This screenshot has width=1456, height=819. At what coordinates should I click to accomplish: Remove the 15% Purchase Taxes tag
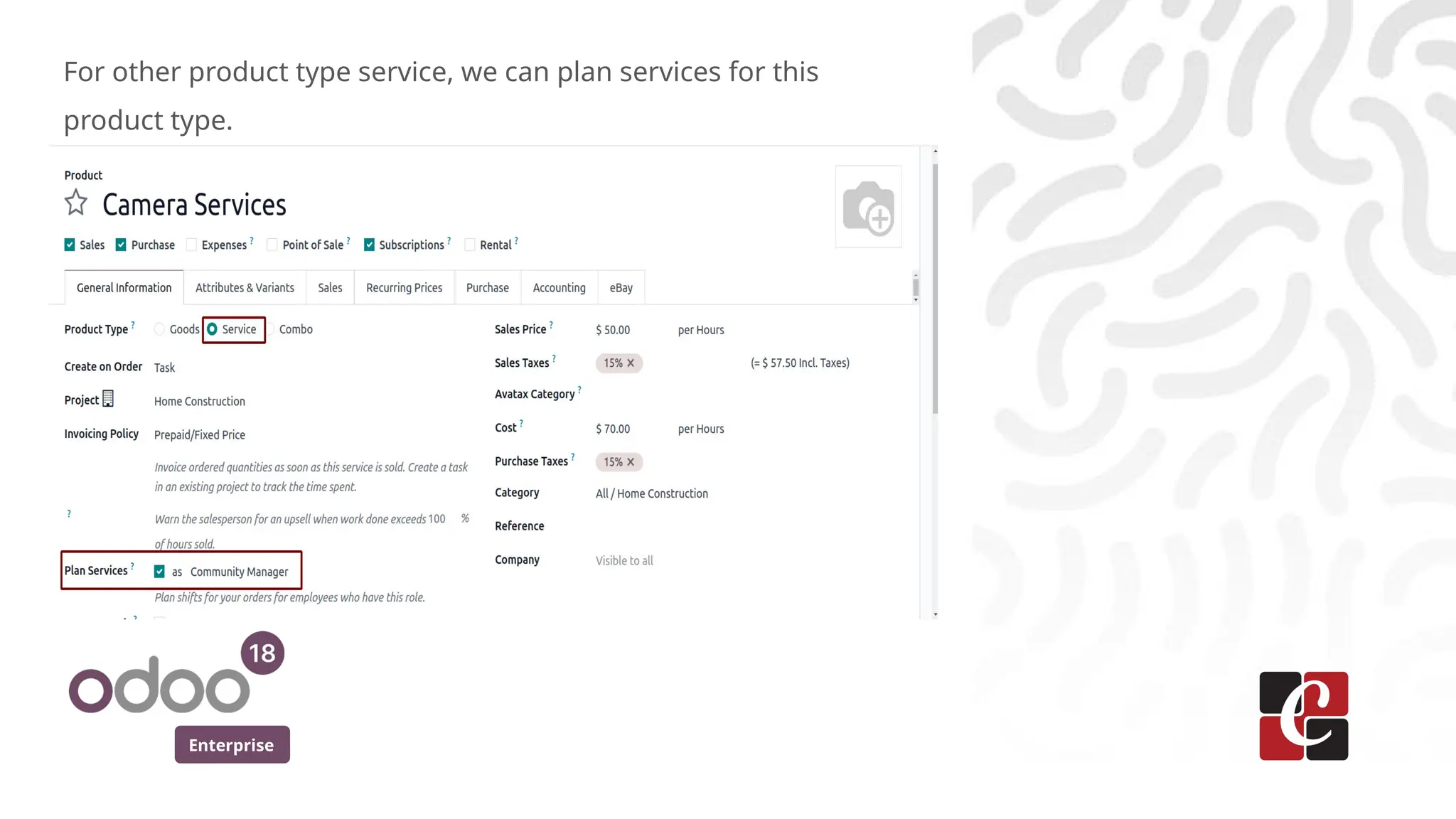[631, 462]
